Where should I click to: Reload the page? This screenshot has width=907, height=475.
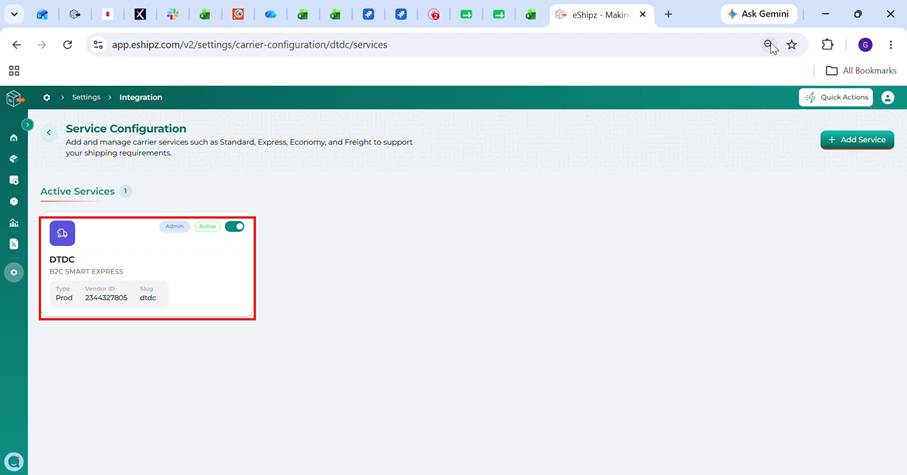(68, 45)
